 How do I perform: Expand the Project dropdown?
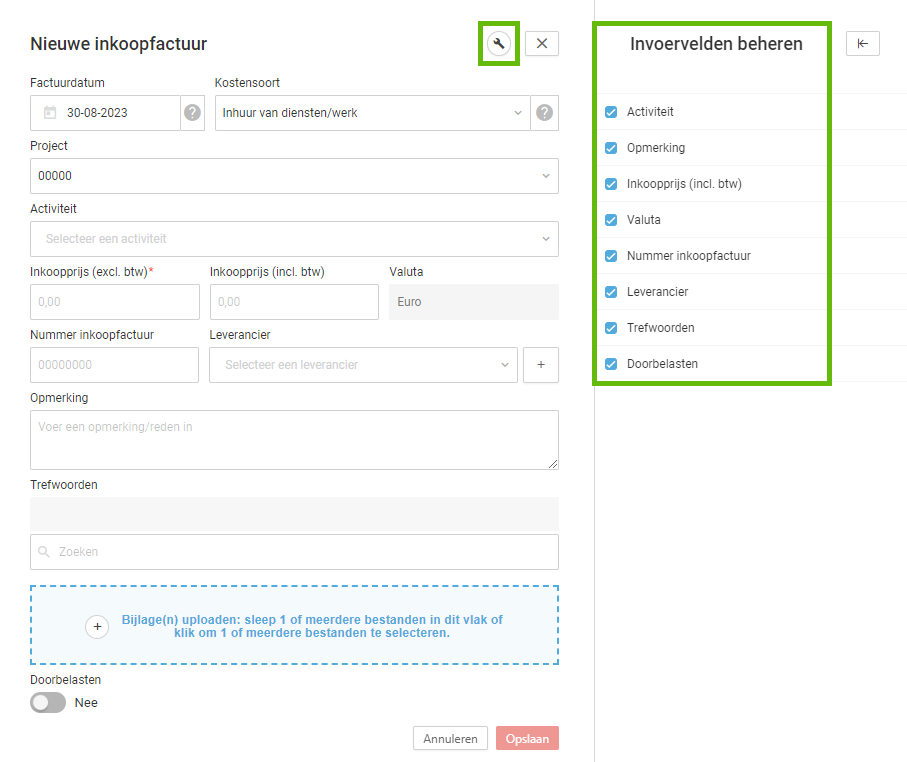coord(294,176)
